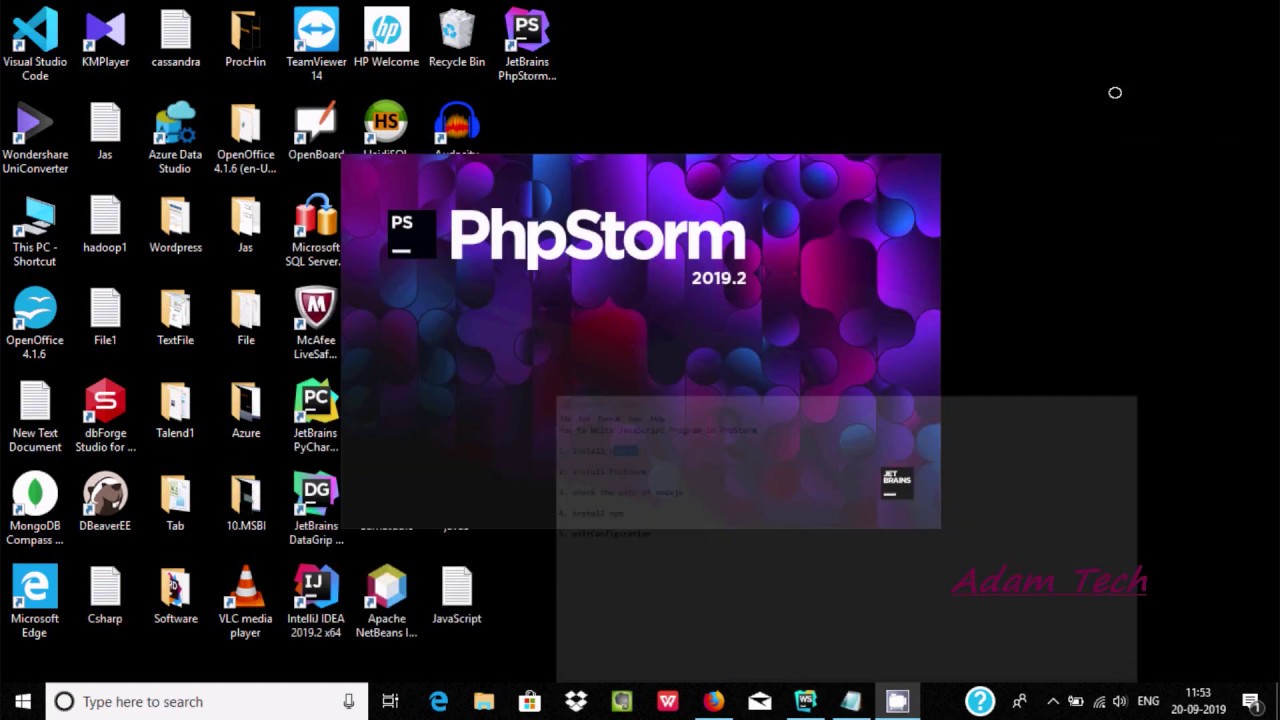Viewport: 1280px width, 720px height.
Task: Select the Talend1 folder icon
Action: [175, 402]
